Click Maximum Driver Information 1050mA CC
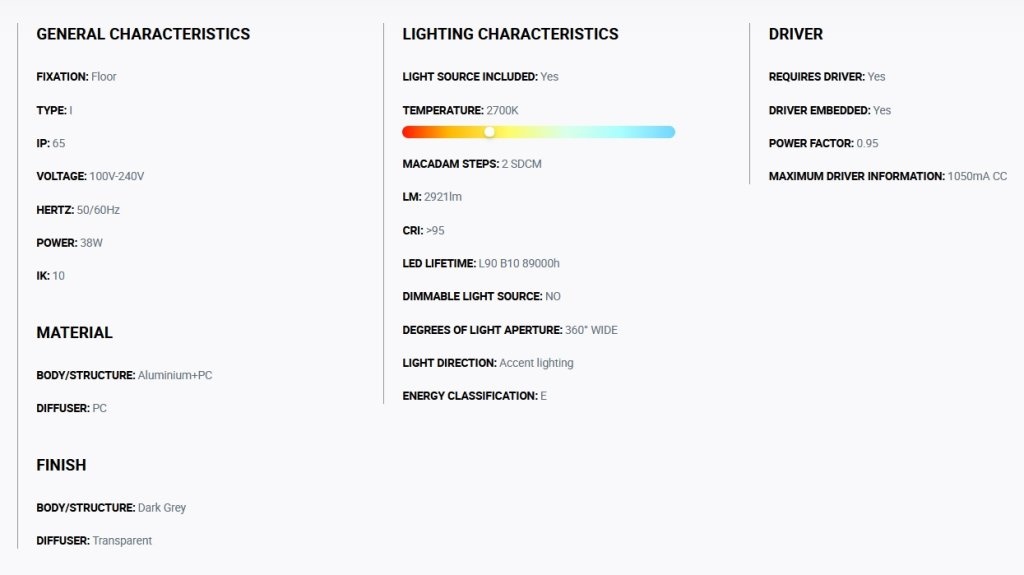Viewport: 1024px width, 575px height. tap(888, 176)
